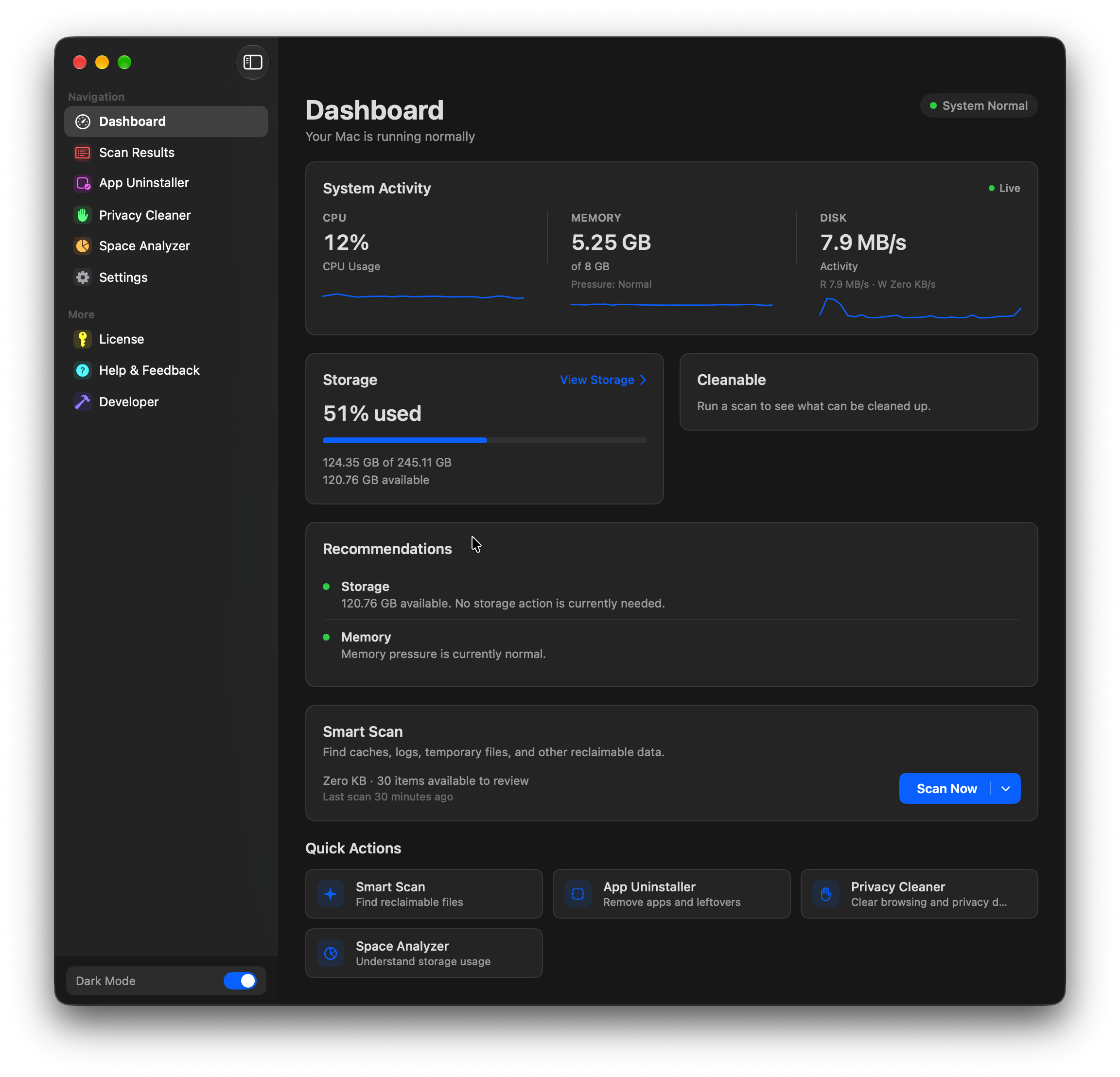
Task: Select the "7.9 MB/s" disk value
Action: click(x=863, y=242)
